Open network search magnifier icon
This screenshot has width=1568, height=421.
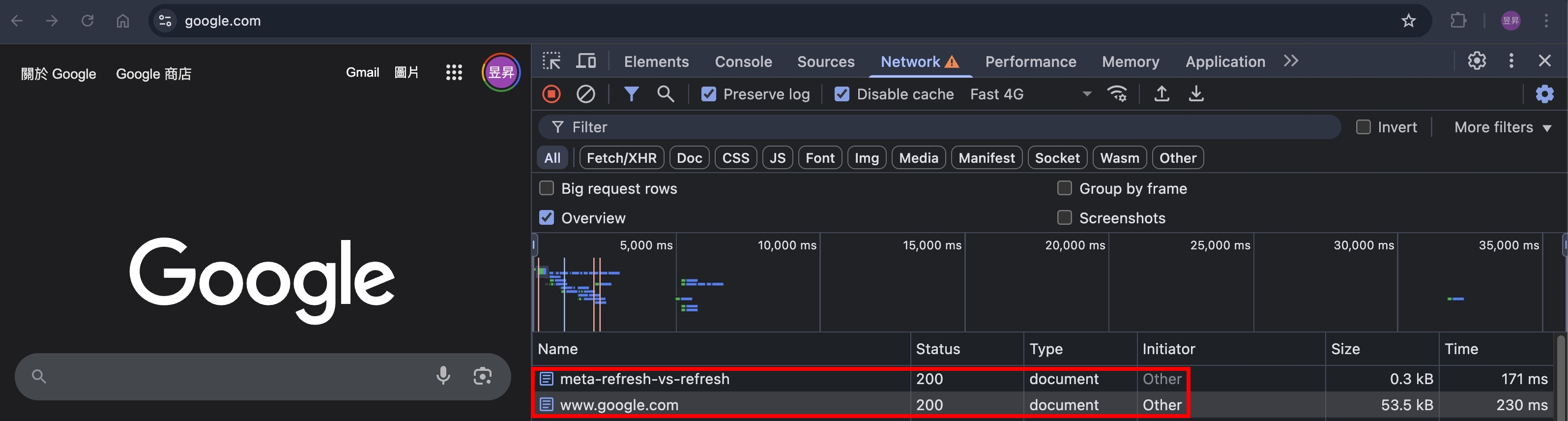(666, 94)
